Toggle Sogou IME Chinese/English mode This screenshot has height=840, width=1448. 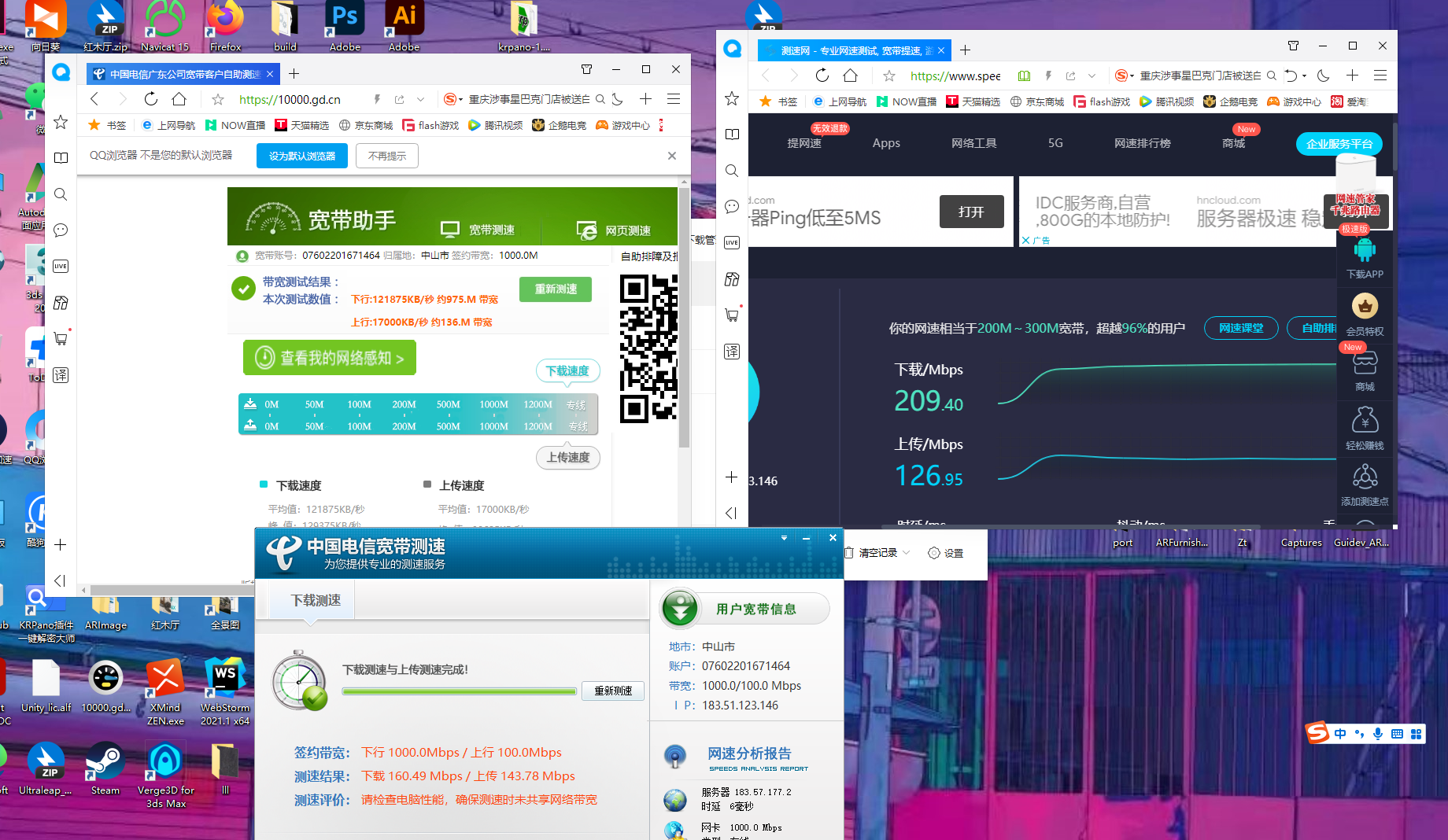tap(1340, 734)
